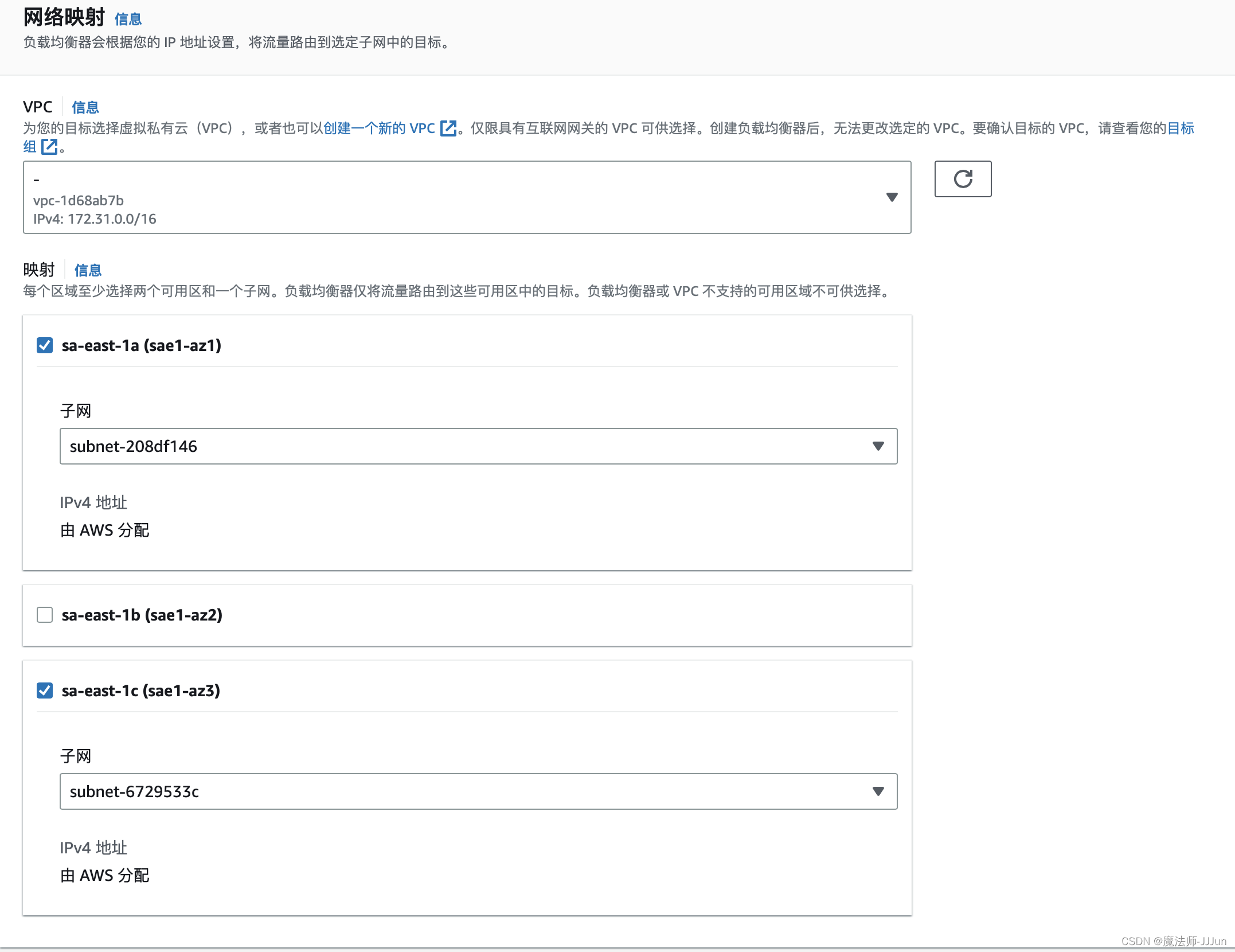Click the refresh VPC list button
This screenshot has width=1235, height=952.
tap(963, 179)
